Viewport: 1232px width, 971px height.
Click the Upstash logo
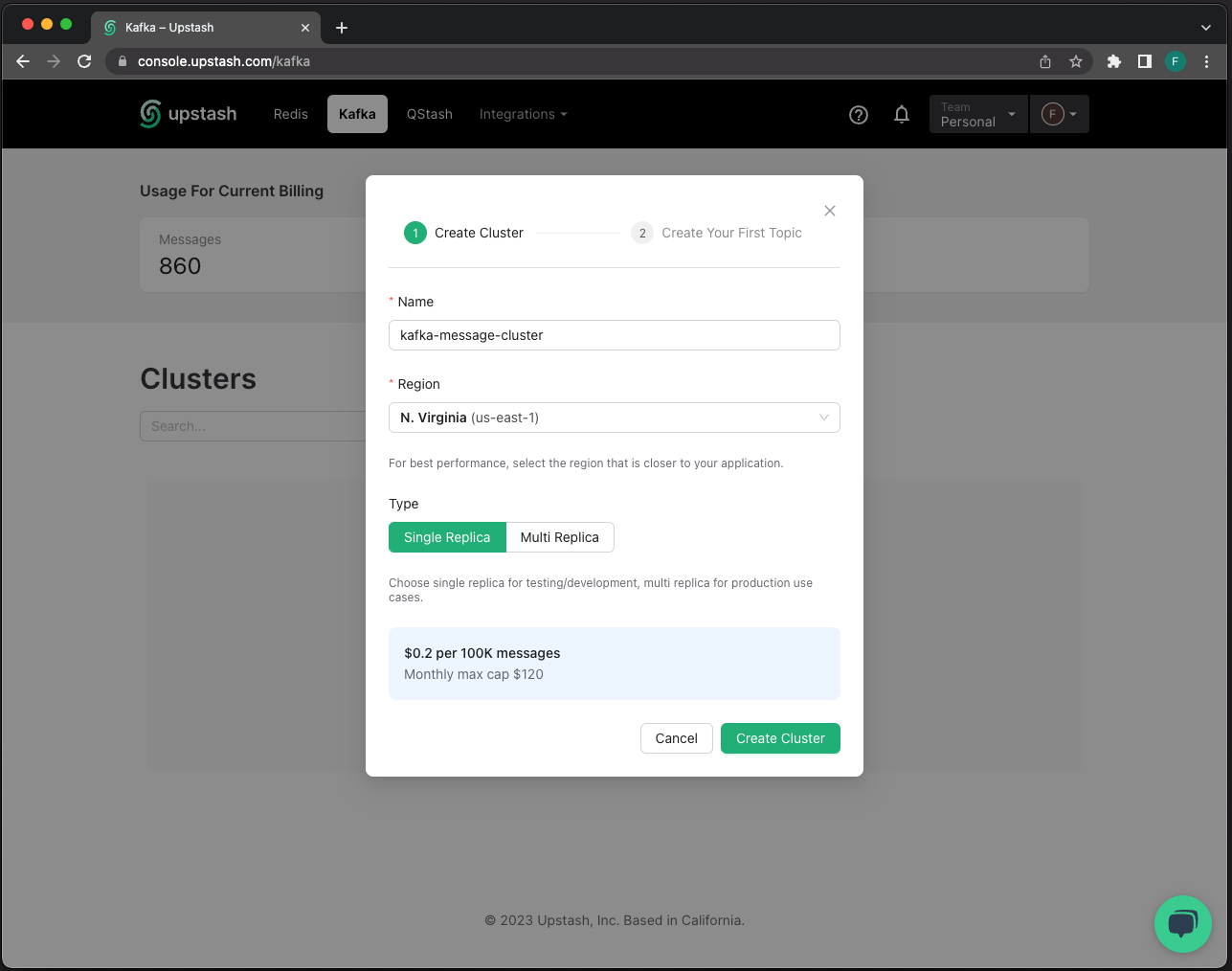[188, 114]
